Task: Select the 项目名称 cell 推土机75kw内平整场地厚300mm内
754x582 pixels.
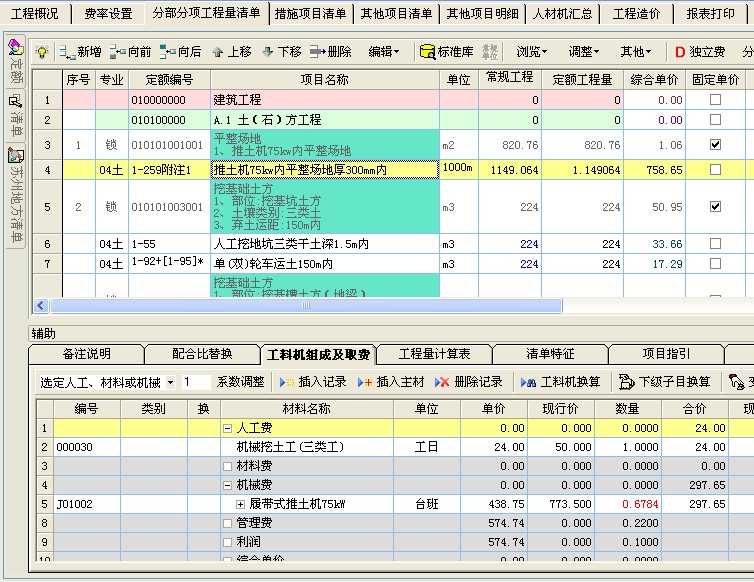Action: [x=325, y=169]
